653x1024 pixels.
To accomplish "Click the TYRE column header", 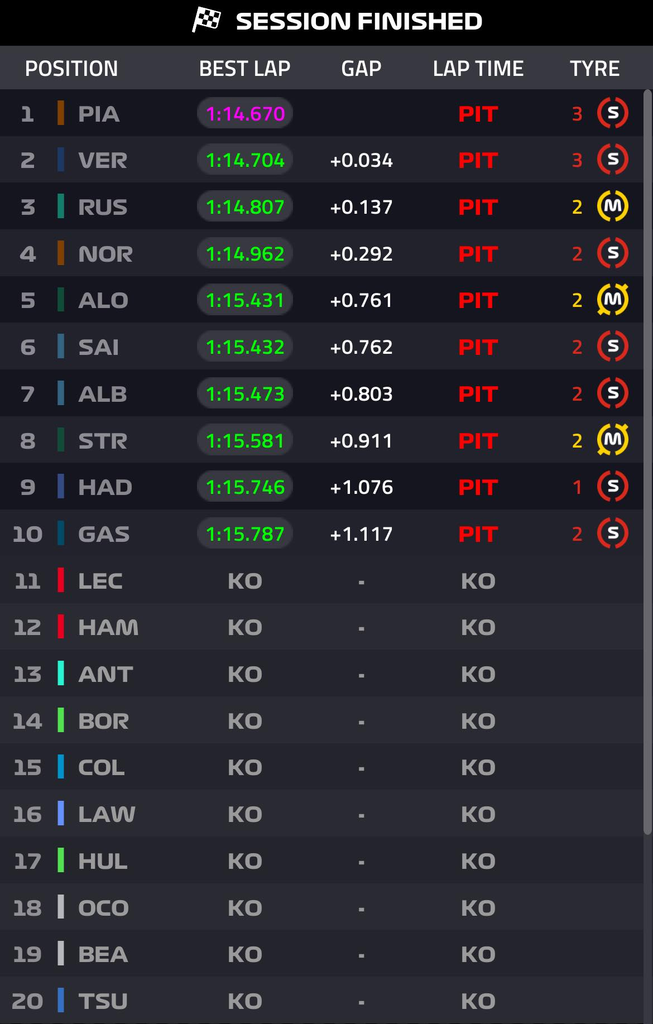I will pos(594,69).
